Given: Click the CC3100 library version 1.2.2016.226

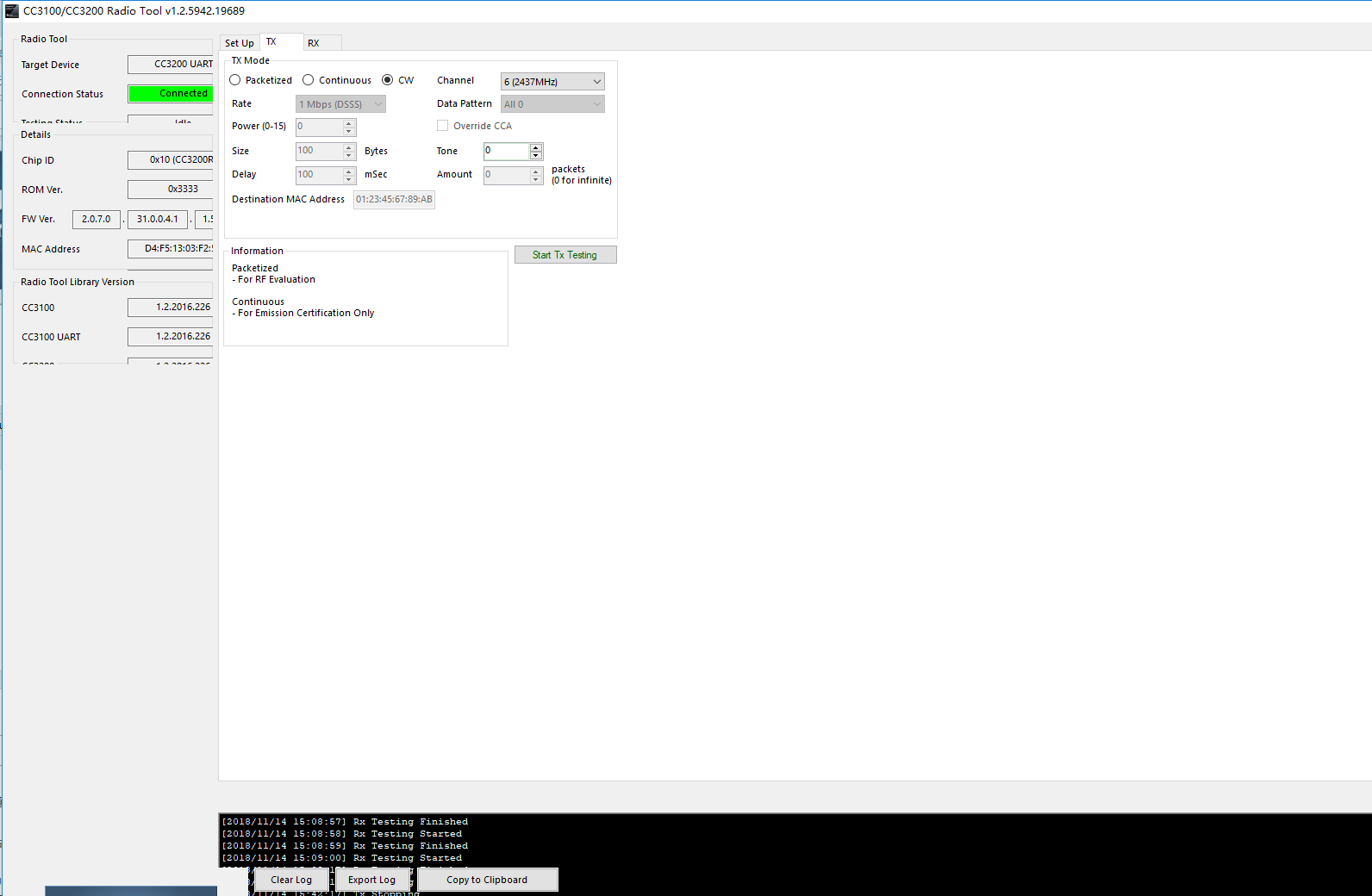Looking at the screenshot, I should click(x=171, y=308).
